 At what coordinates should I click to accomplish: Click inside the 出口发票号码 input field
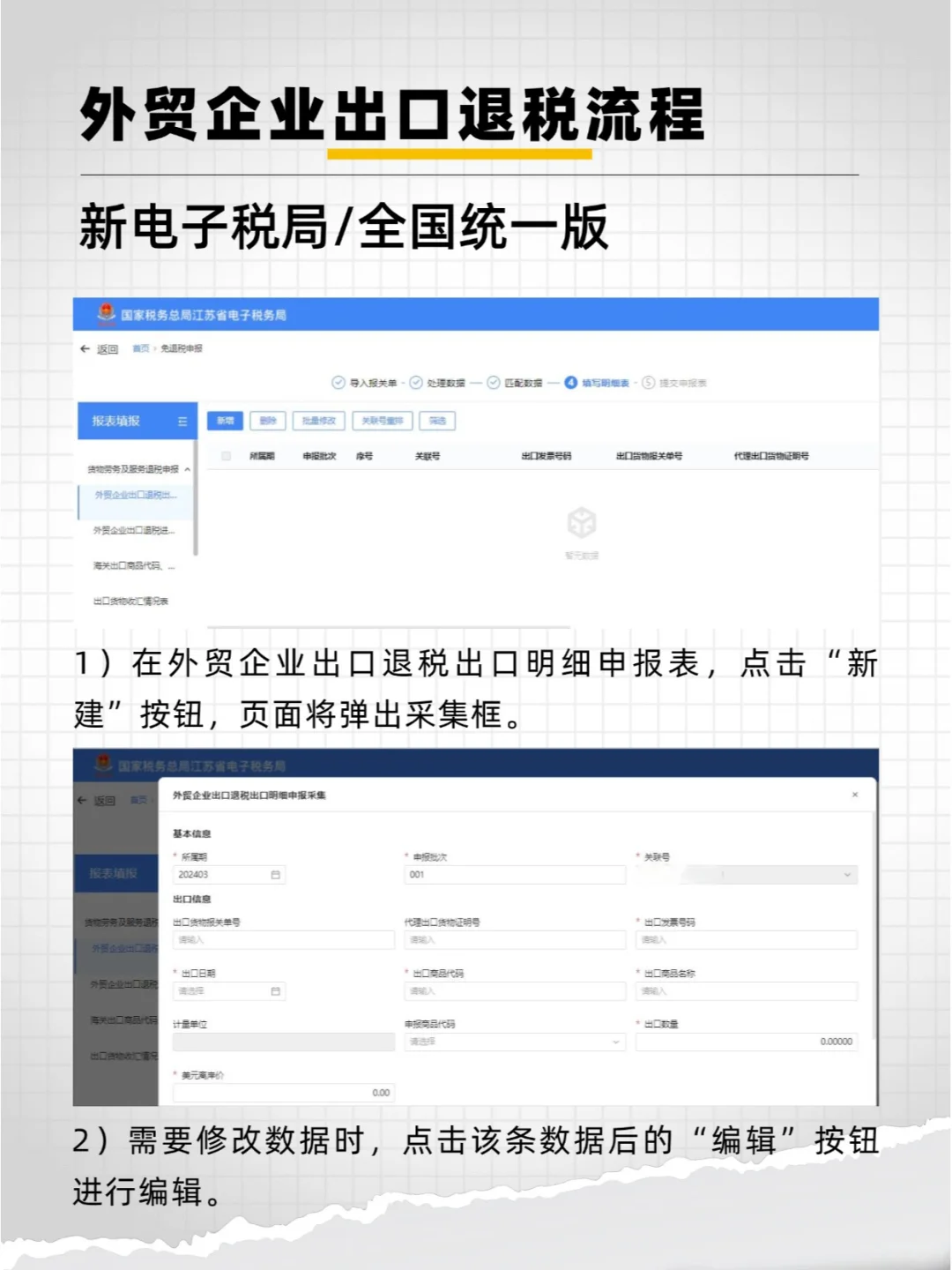[747, 940]
